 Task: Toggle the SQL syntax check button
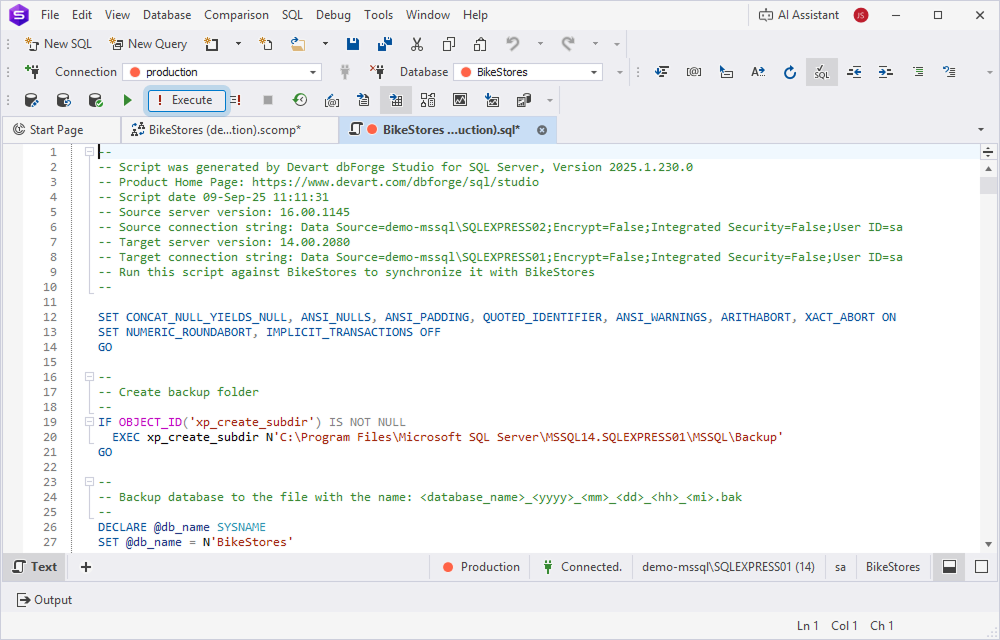821,71
